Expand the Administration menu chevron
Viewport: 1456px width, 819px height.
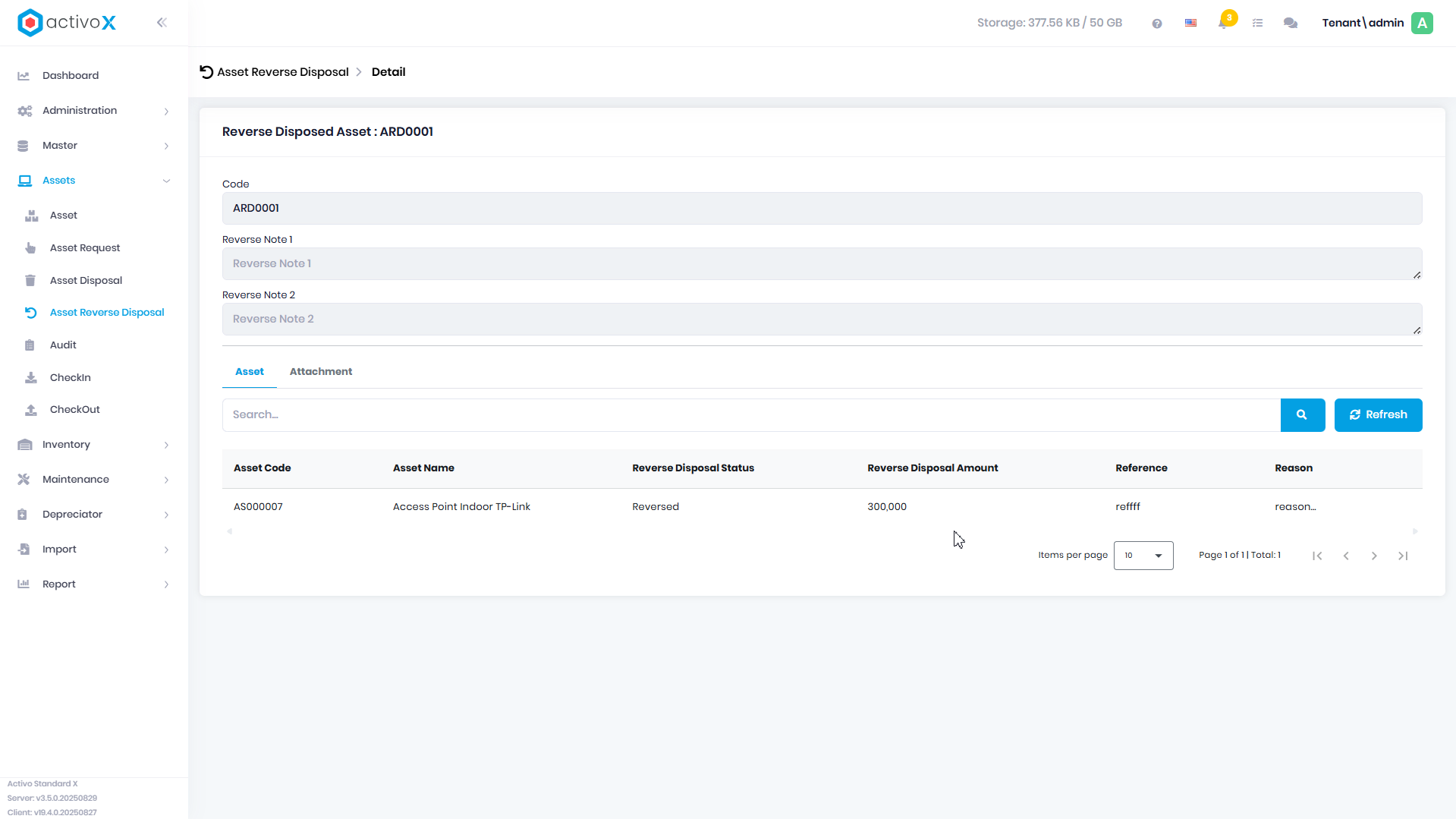[166, 112]
